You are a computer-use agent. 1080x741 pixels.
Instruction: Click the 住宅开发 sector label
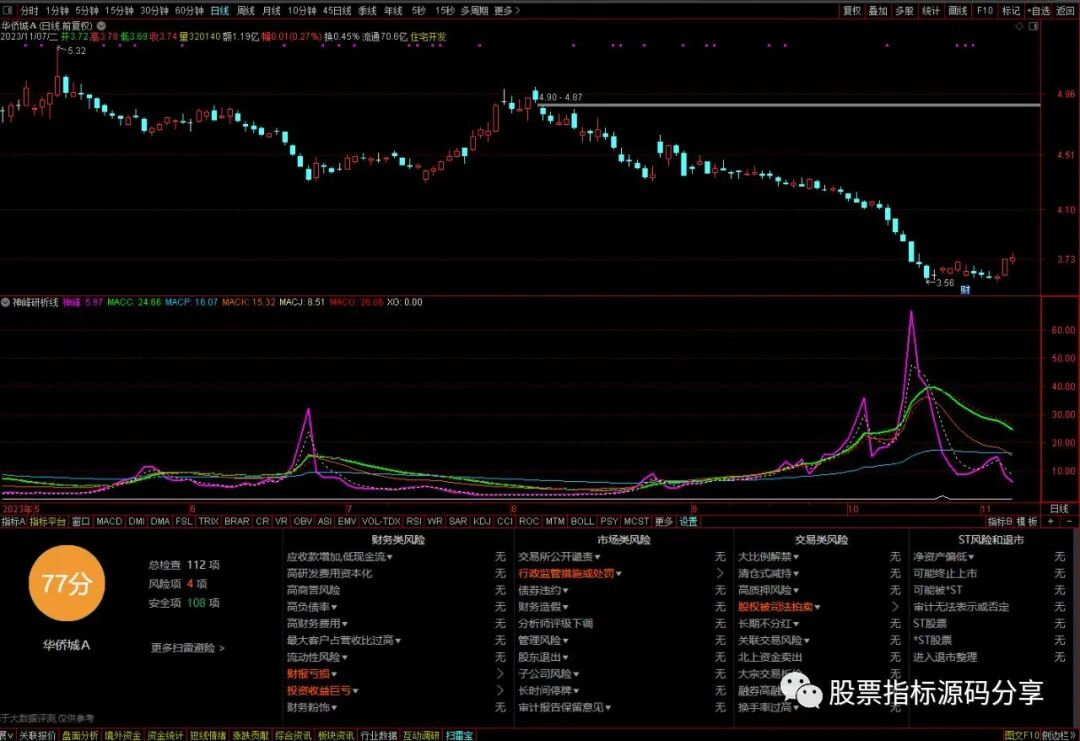tap(428, 36)
